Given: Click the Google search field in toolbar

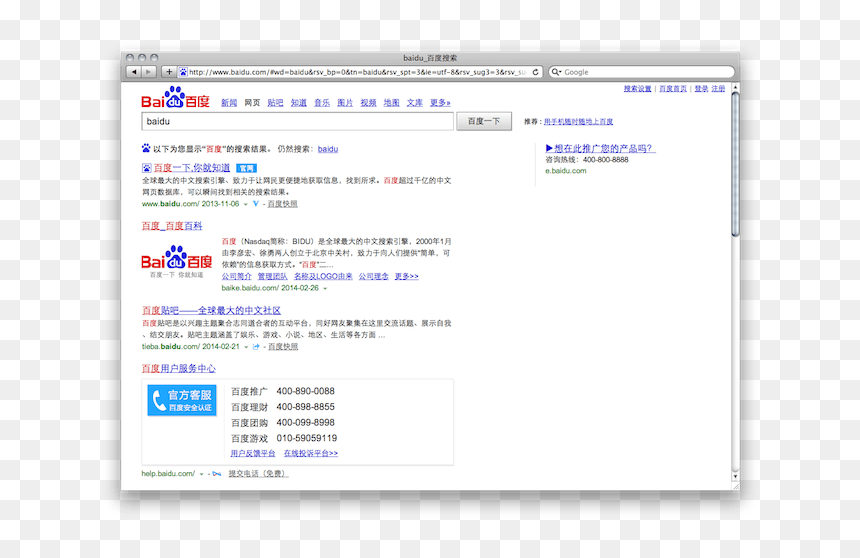Looking at the screenshot, I should point(642,72).
